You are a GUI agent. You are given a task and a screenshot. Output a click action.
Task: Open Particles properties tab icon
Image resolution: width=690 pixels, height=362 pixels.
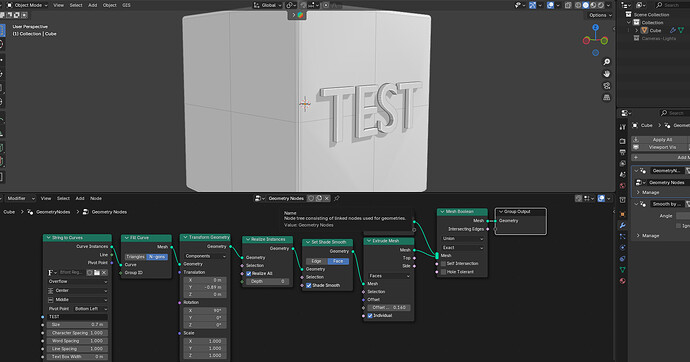[622, 237]
